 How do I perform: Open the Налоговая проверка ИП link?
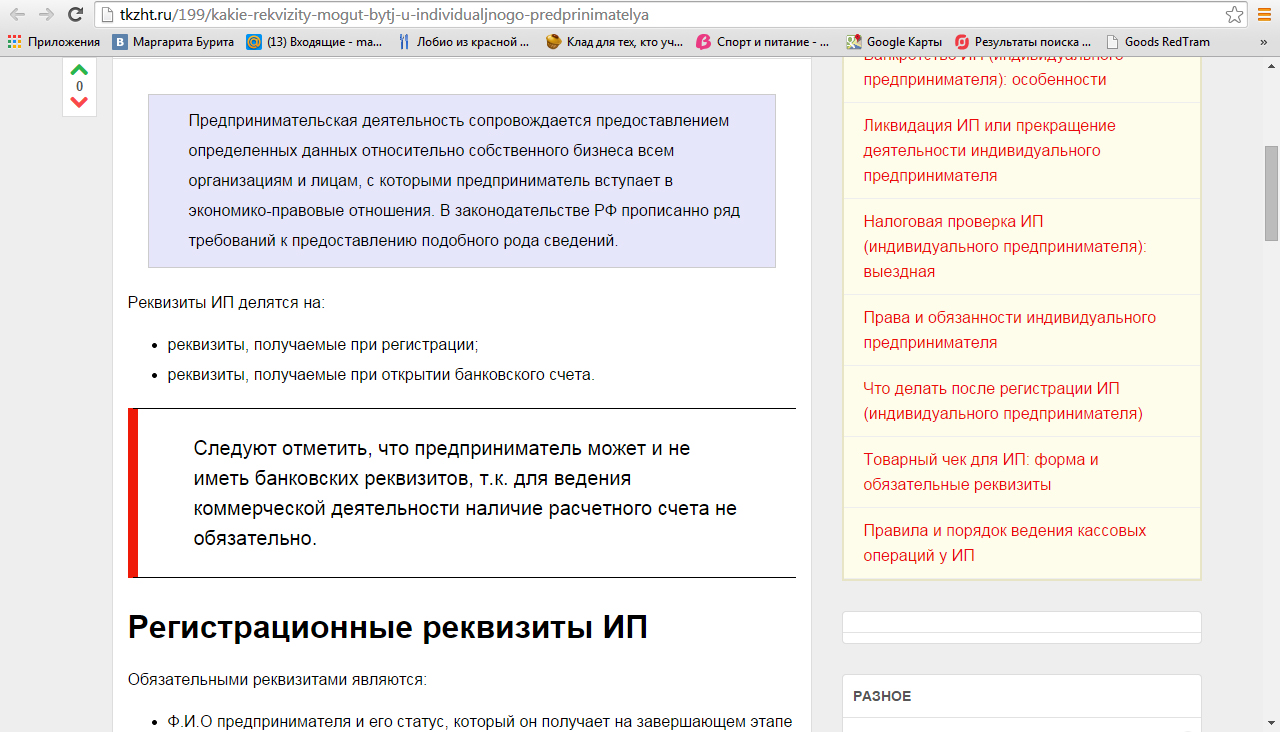[1005, 247]
